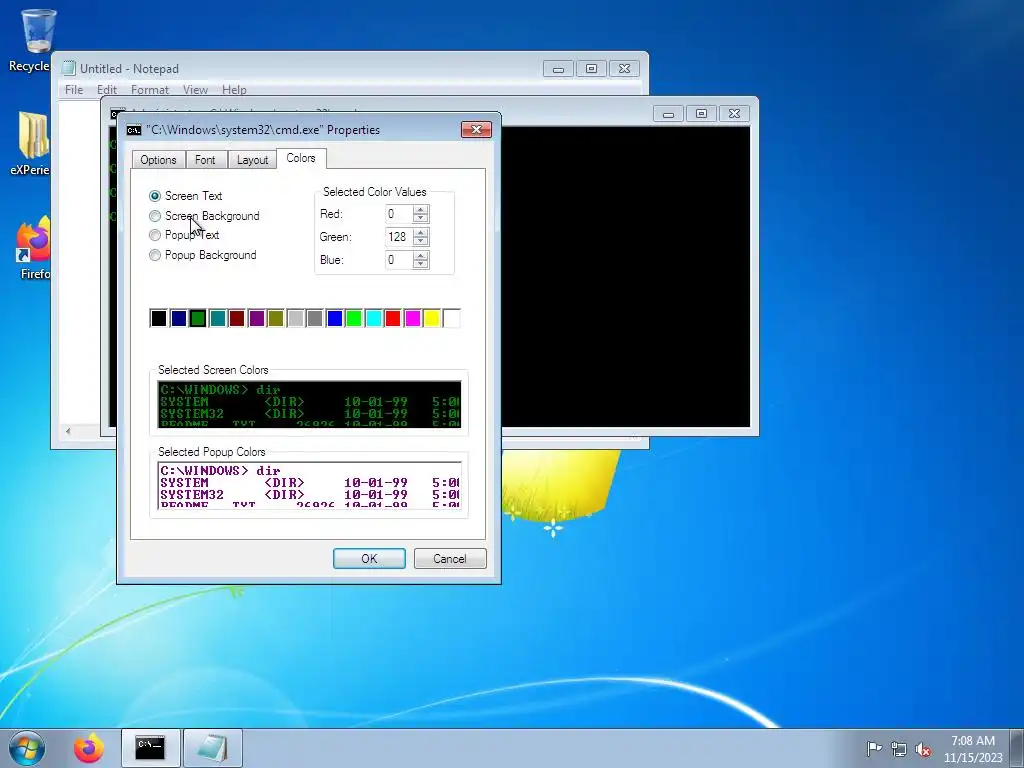Viewport: 1024px width, 768px height.
Task: Open the File menu in Notepad
Action: (74, 89)
